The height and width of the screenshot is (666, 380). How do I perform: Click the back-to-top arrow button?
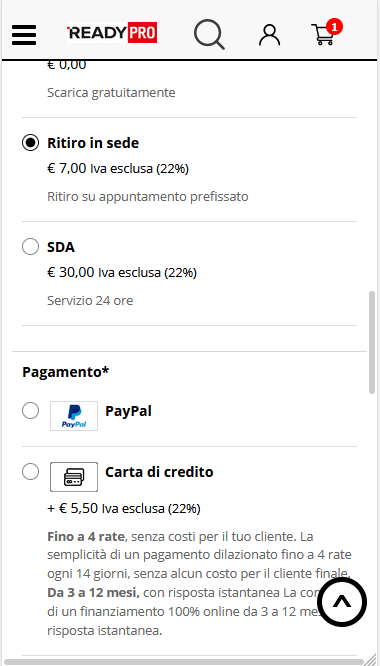[x=342, y=602]
